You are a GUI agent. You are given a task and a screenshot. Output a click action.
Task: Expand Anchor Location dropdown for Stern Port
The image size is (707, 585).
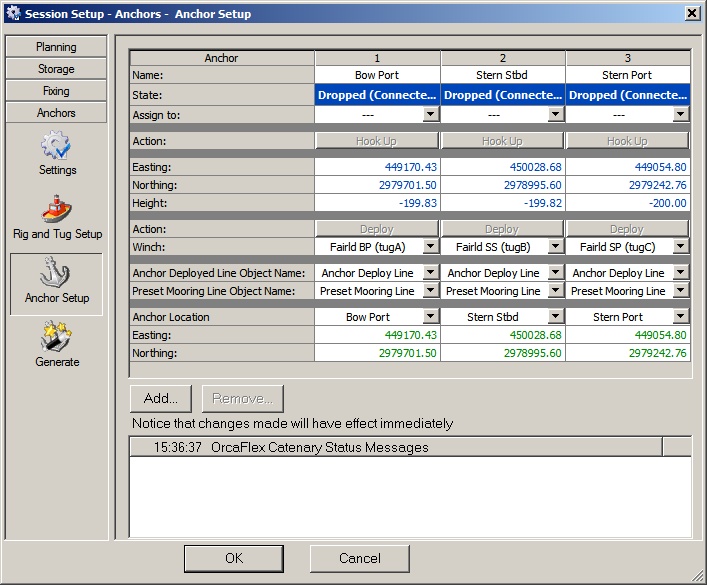(681, 317)
